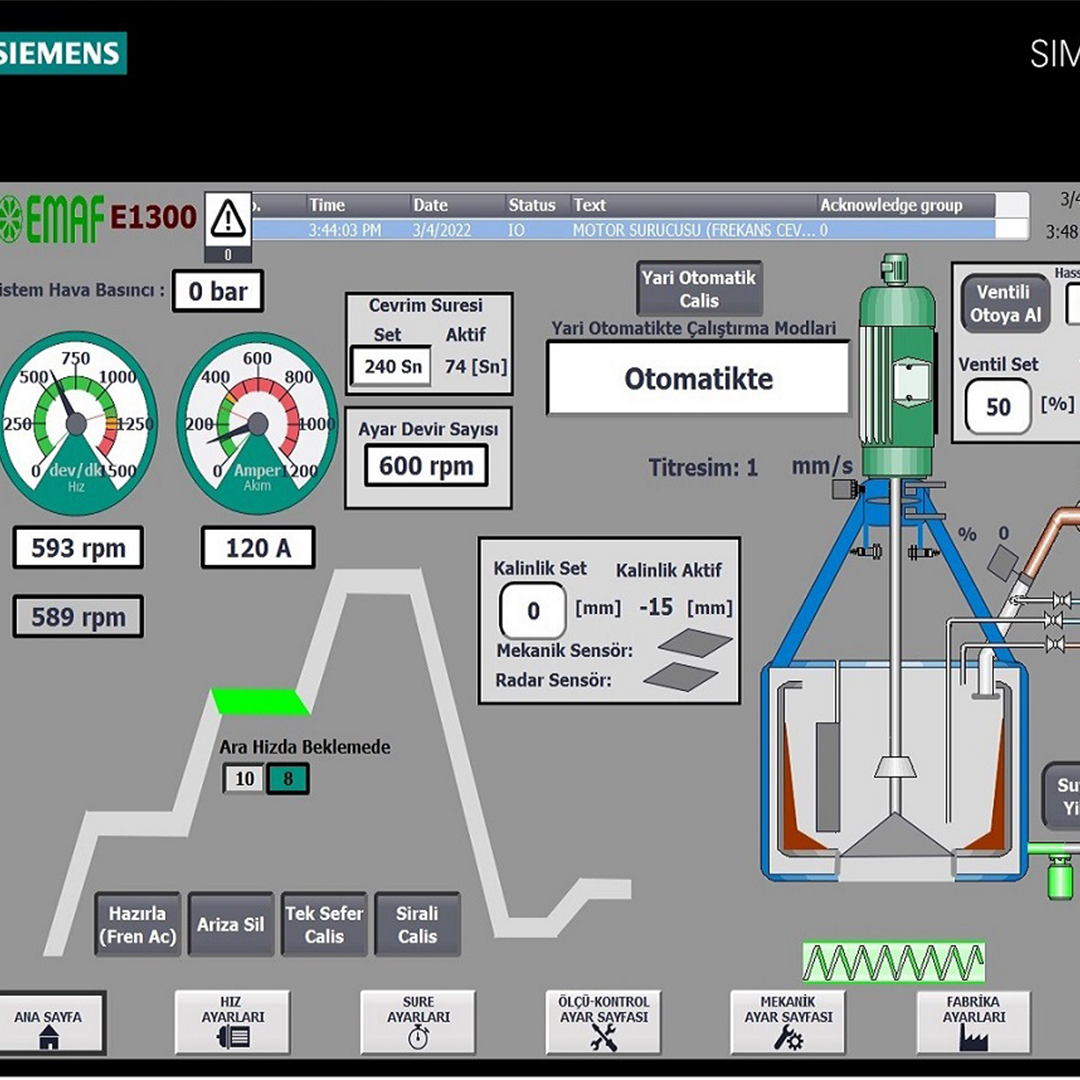This screenshot has width=1080, height=1080.
Task: Toggle Ventili Otoya Al button
Action: click(1005, 304)
